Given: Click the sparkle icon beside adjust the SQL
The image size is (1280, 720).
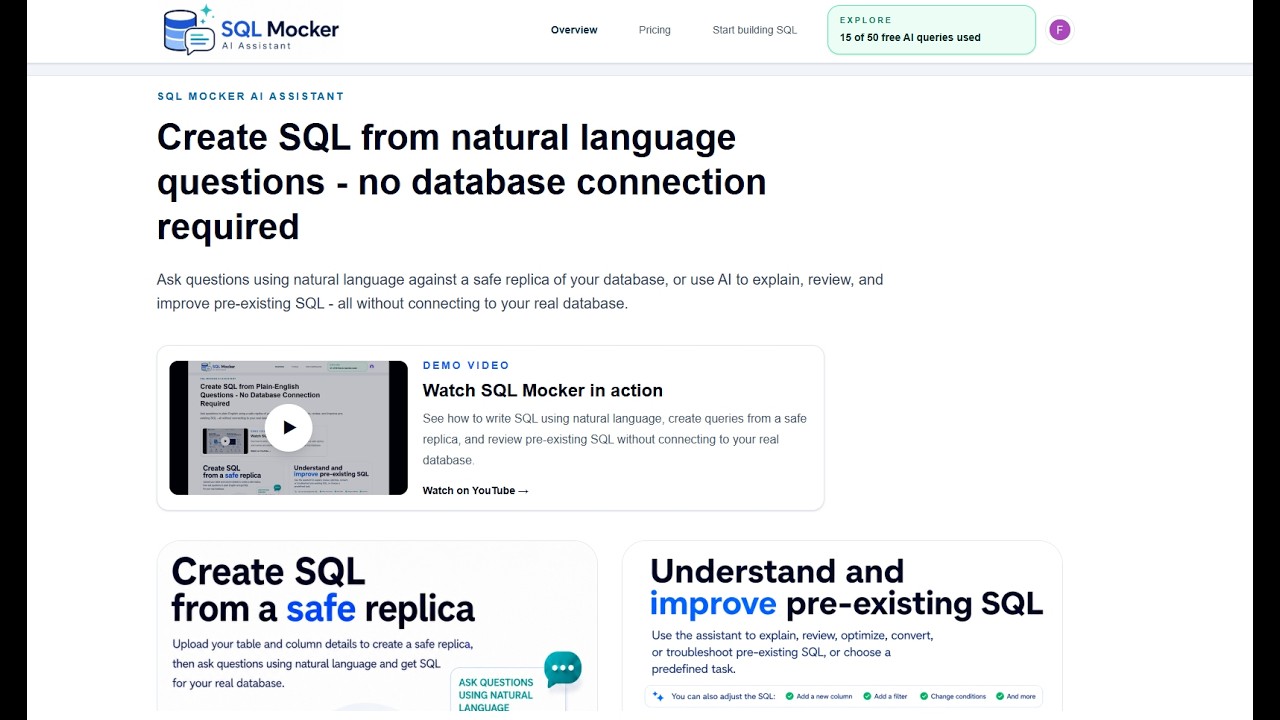Looking at the screenshot, I should tap(658, 696).
